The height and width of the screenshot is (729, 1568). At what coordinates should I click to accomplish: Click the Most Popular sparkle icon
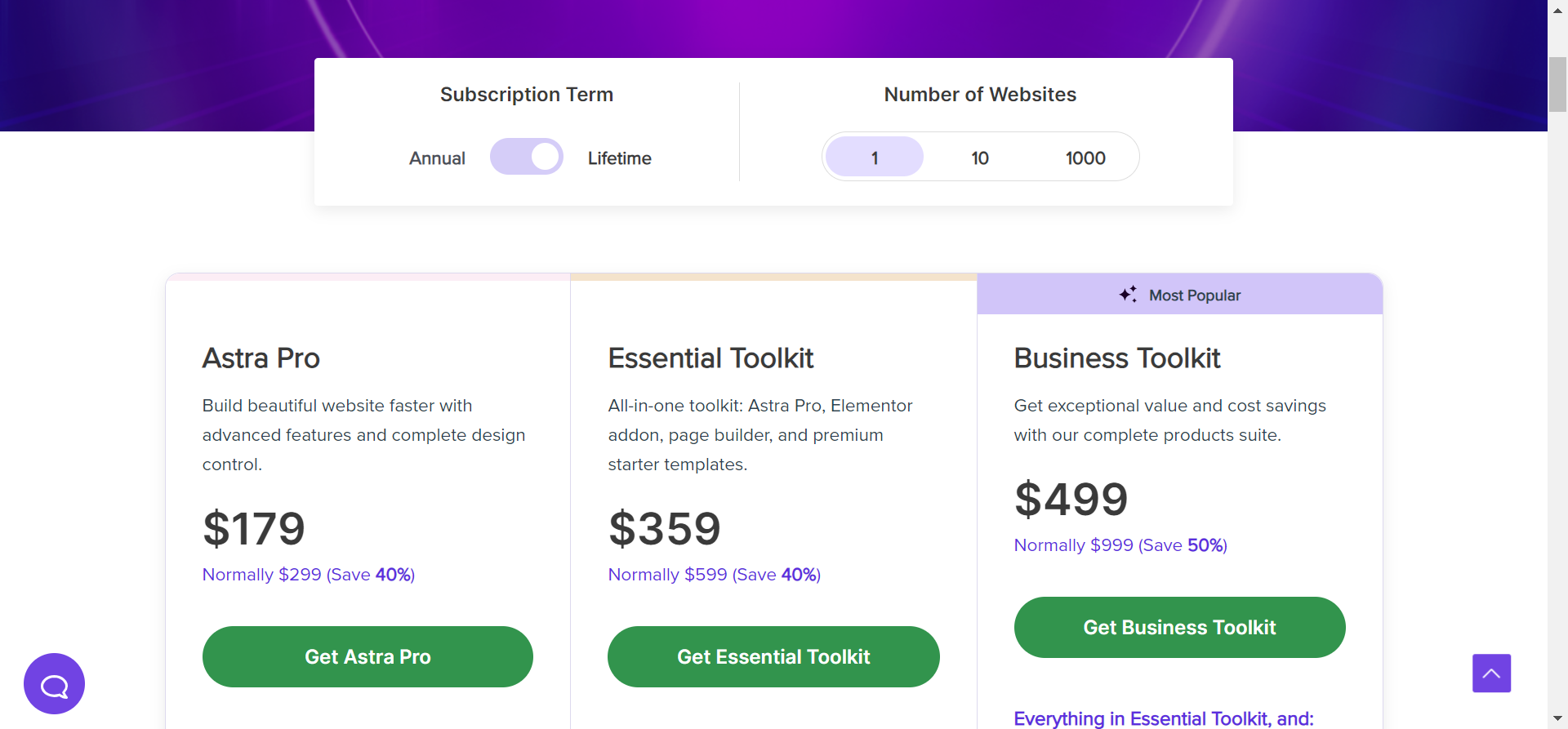click(1128, 295)
